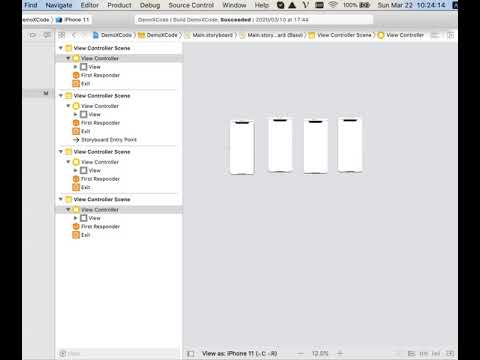480x360 pixels.
Task: Choose the iPhone 11 run destination
Action: [x=73, y=20]
